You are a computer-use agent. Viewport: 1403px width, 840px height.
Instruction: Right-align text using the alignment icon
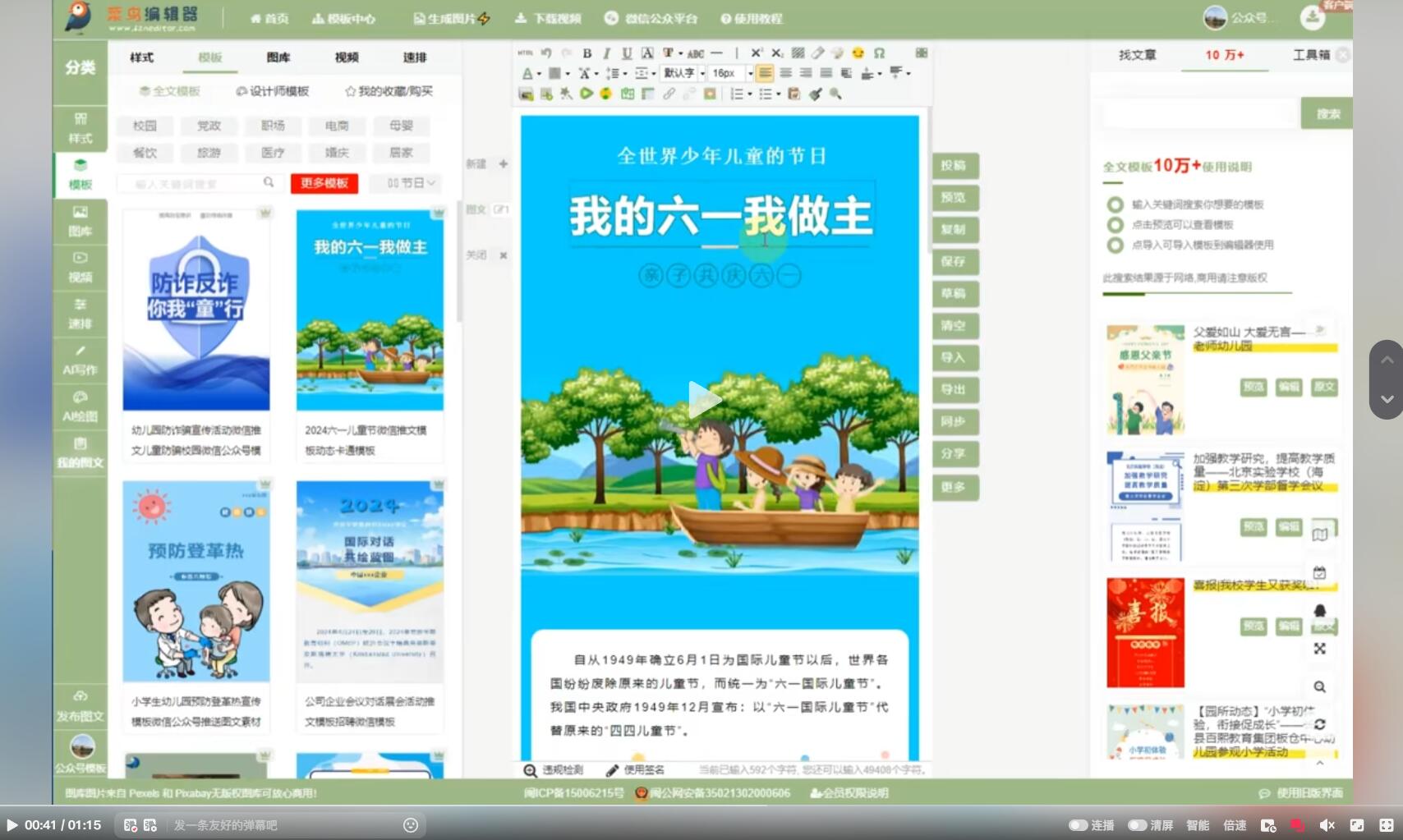click(806, 73)
